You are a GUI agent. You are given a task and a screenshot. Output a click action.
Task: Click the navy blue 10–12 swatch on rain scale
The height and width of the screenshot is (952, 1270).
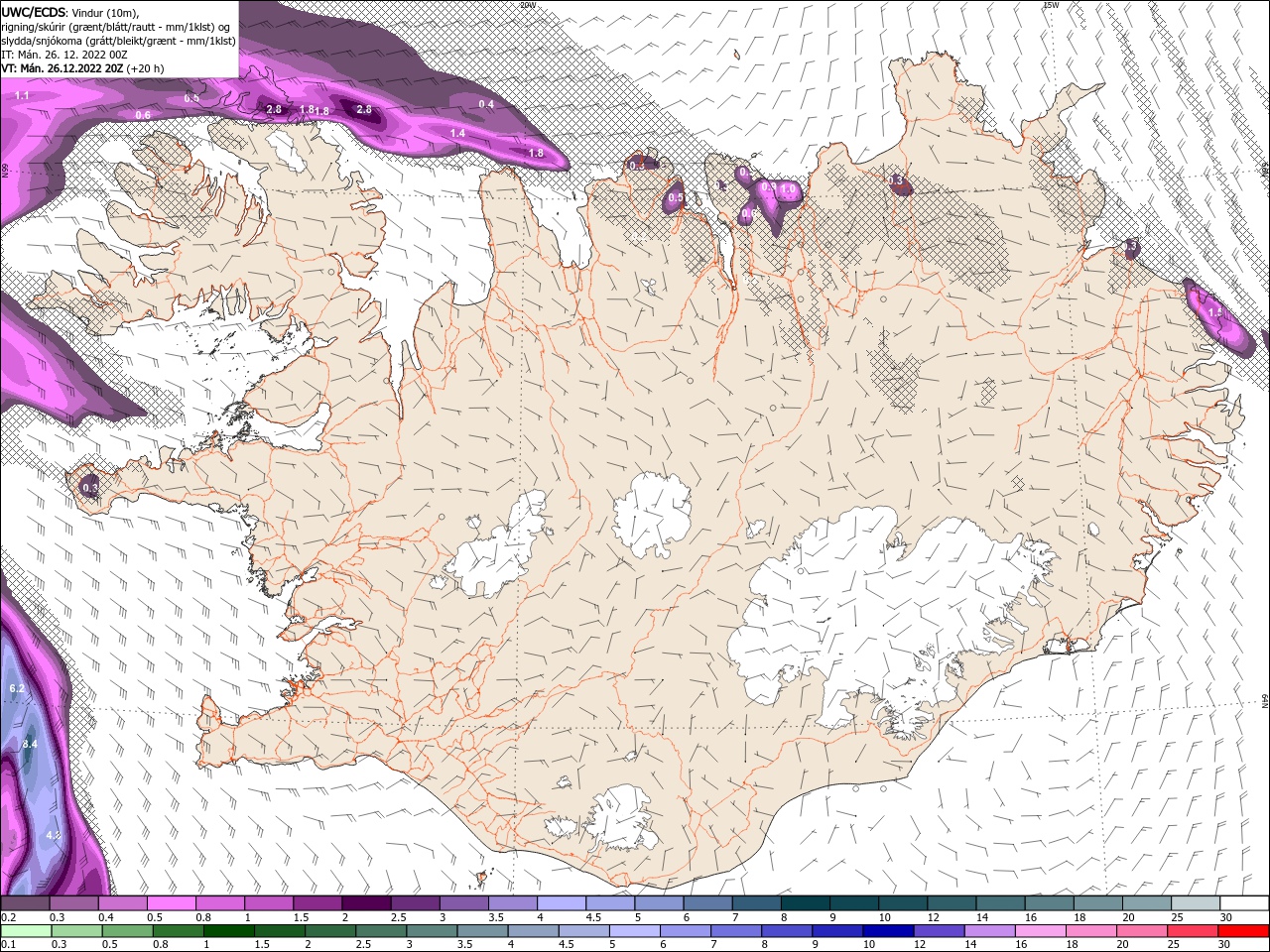coord(888,931)
